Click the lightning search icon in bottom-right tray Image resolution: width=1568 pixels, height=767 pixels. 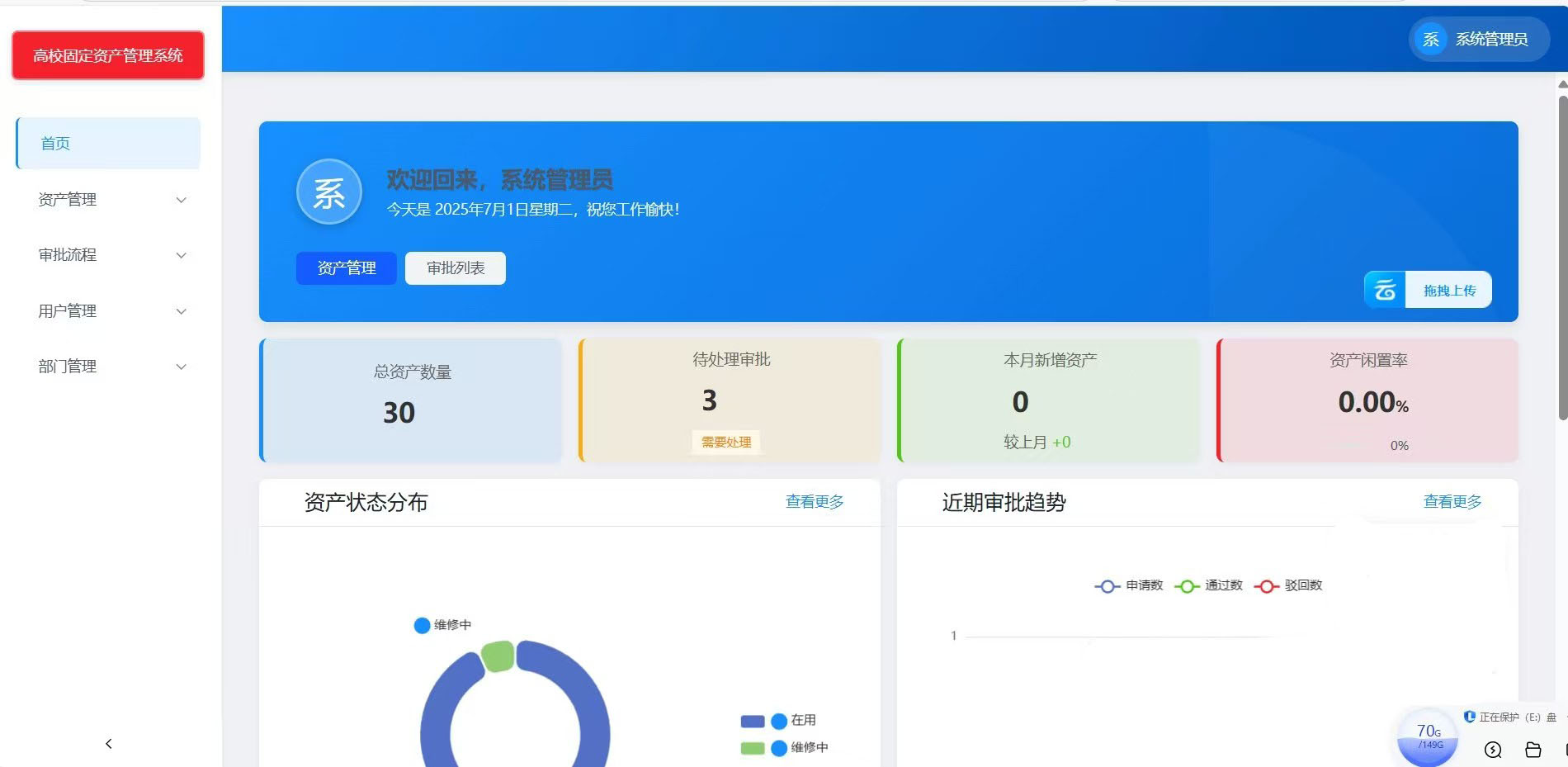coord(1493,750)
